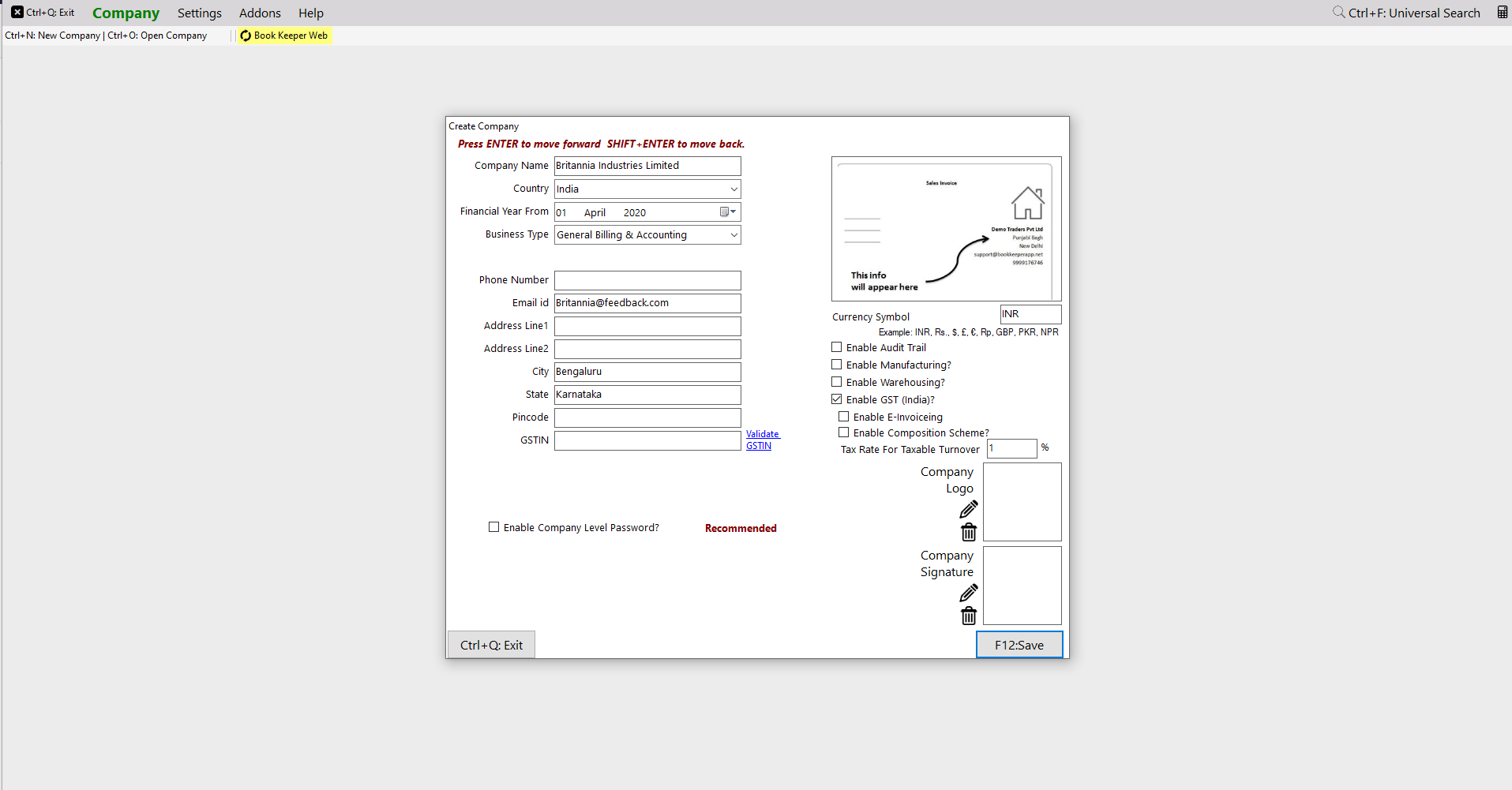Click the State input field
The width and height of the screenshot is (1512, 790).
pyautogui.click(x=647, y=395)
